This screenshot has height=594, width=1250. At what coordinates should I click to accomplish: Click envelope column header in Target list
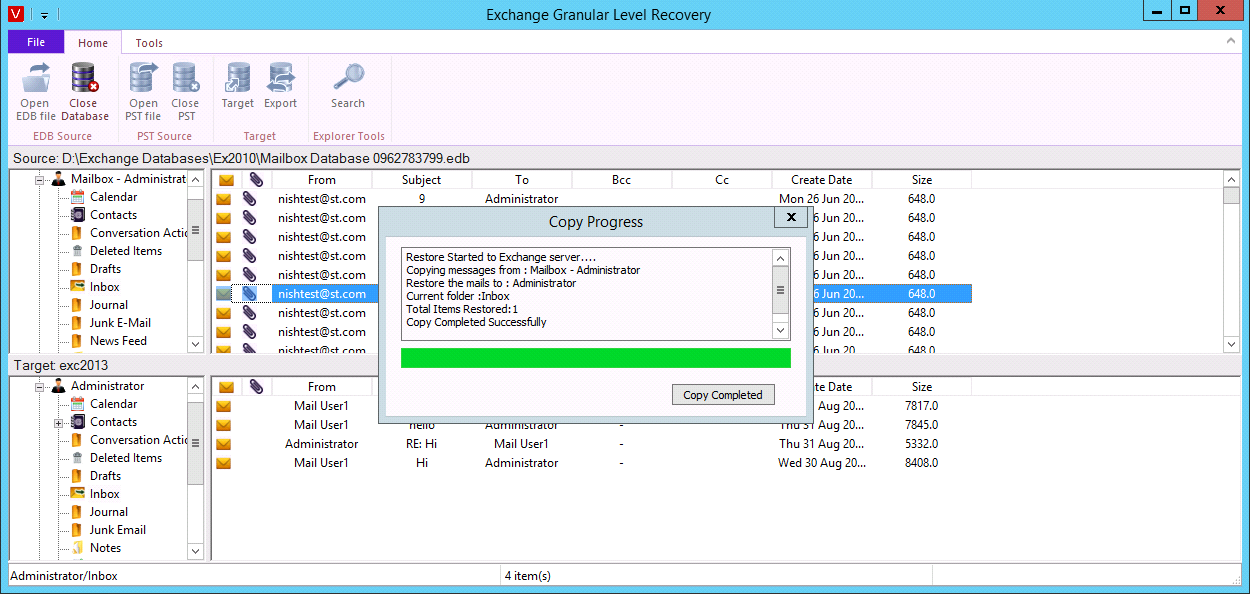click(226, 387)
